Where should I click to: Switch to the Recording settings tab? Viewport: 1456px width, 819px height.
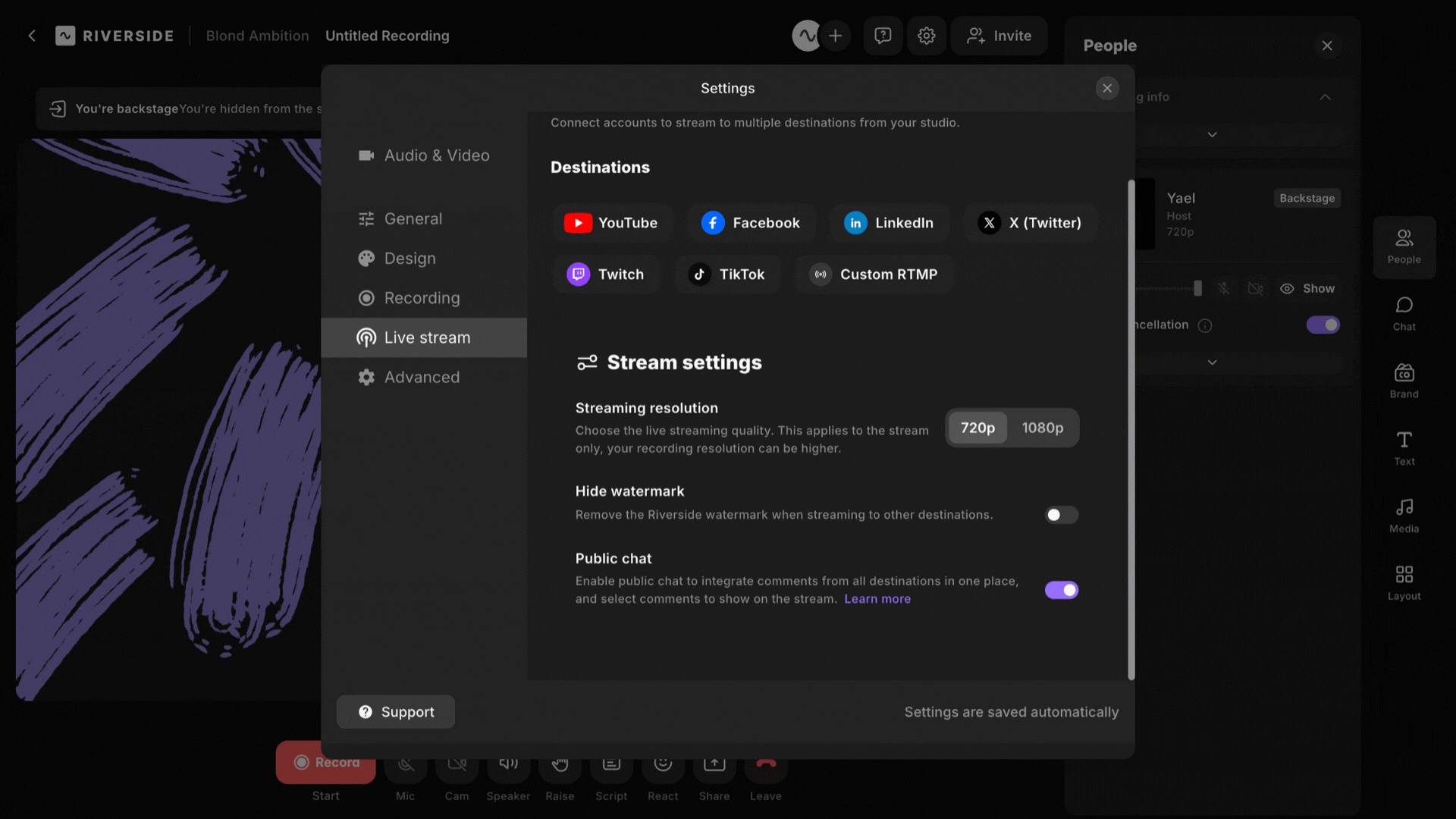[422, 298]
